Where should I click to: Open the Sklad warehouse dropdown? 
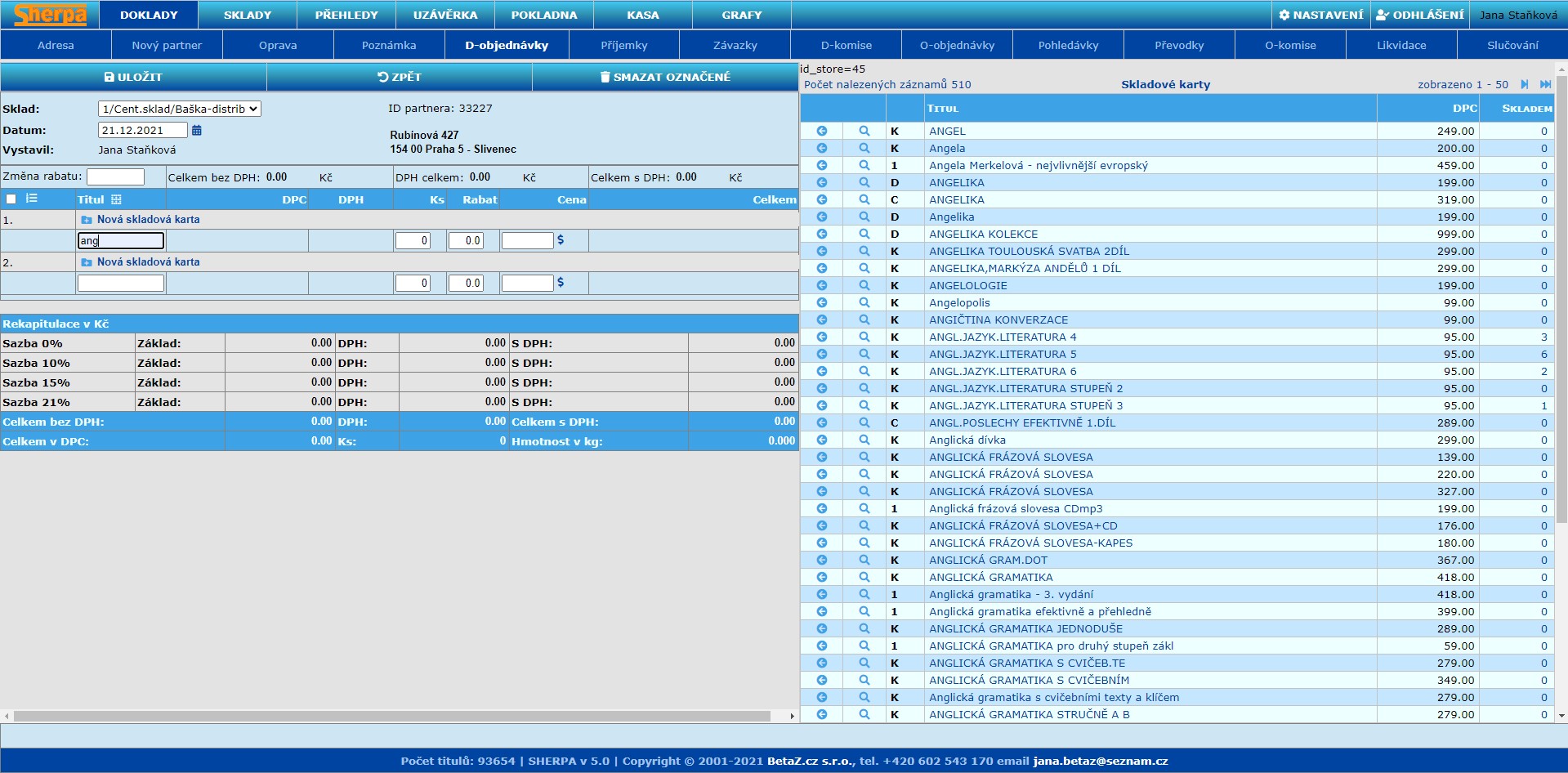point(179,109)
